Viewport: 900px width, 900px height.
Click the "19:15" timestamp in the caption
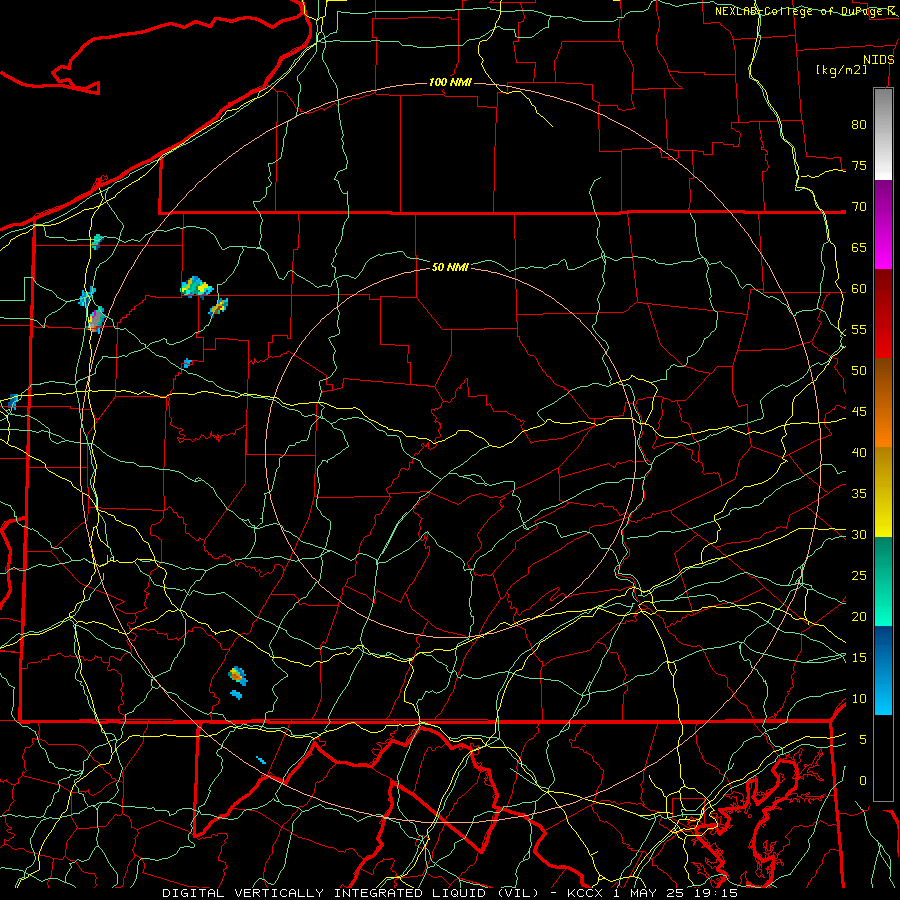[714, 893]
